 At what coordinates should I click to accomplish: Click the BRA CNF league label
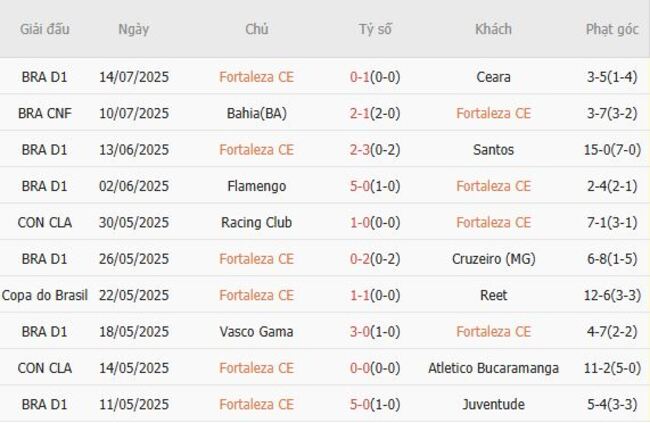coord(44,113)
